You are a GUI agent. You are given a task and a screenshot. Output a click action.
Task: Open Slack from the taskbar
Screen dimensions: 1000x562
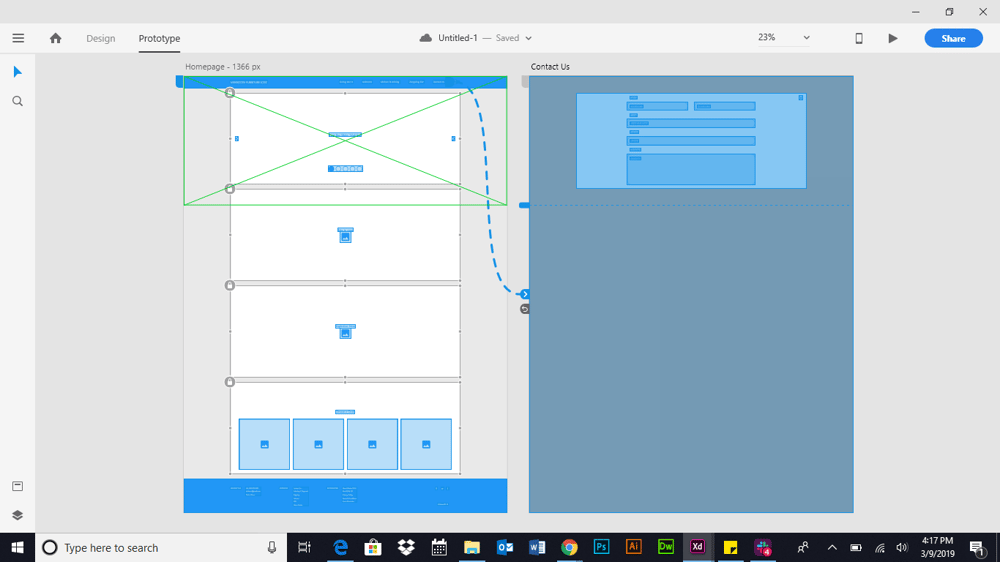763,547
